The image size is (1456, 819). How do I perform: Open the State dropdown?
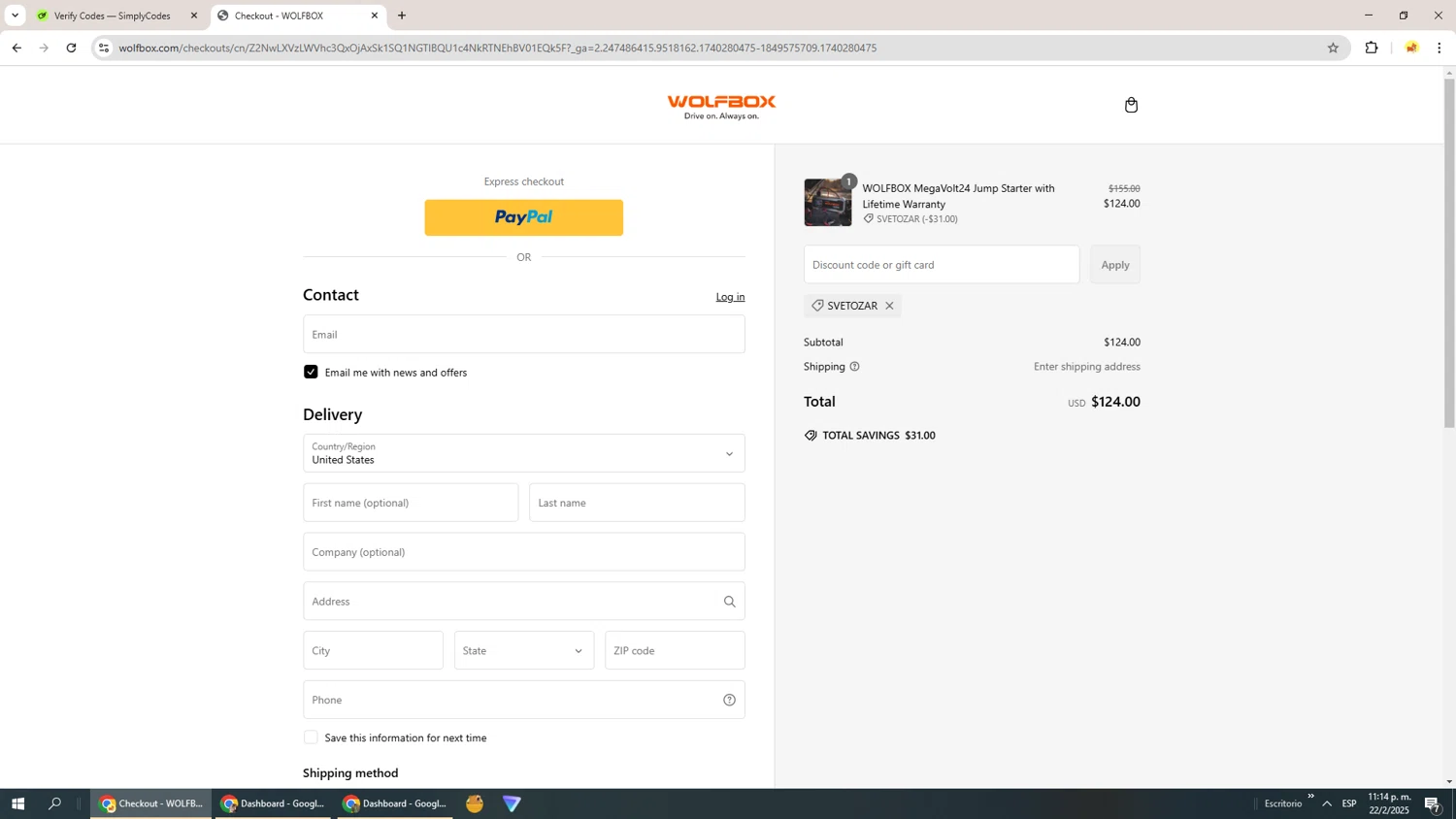[524, 650]
